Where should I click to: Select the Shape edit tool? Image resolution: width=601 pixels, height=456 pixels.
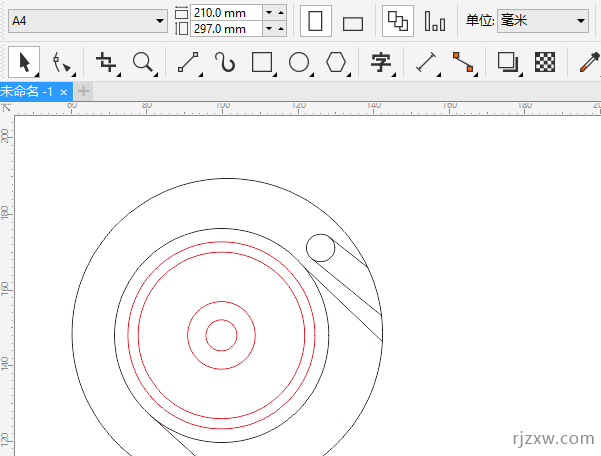pyautogui.click(x=61, y=63)
